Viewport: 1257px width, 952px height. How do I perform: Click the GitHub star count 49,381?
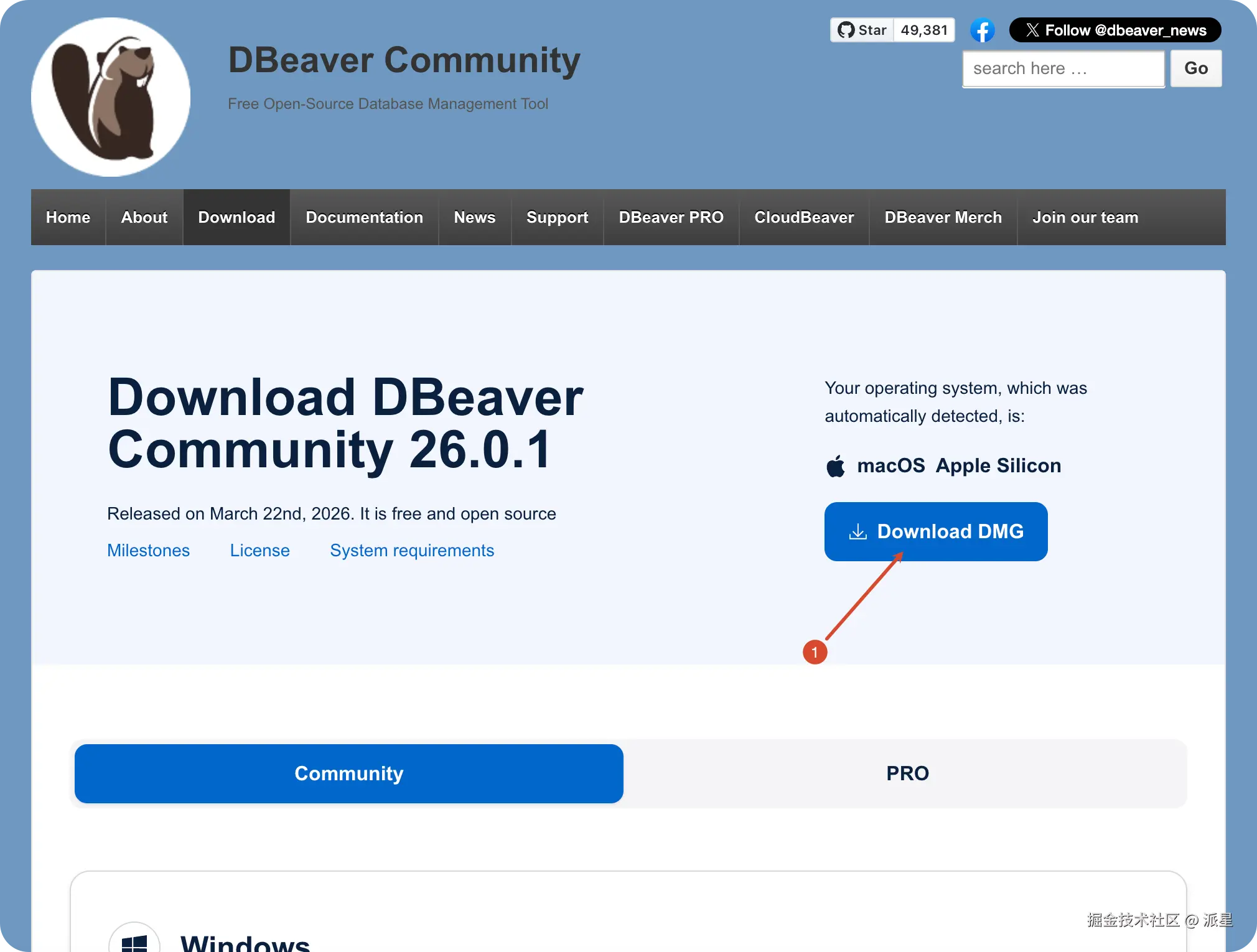(x=924, y=30)
